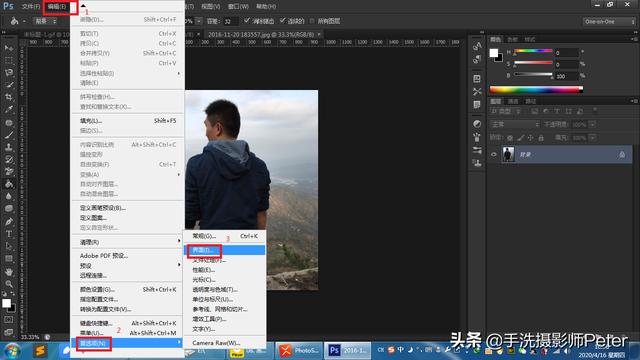Select the Rectangular Marquee tool
Screen dimensions: 640x360
[x=9, y=60]
